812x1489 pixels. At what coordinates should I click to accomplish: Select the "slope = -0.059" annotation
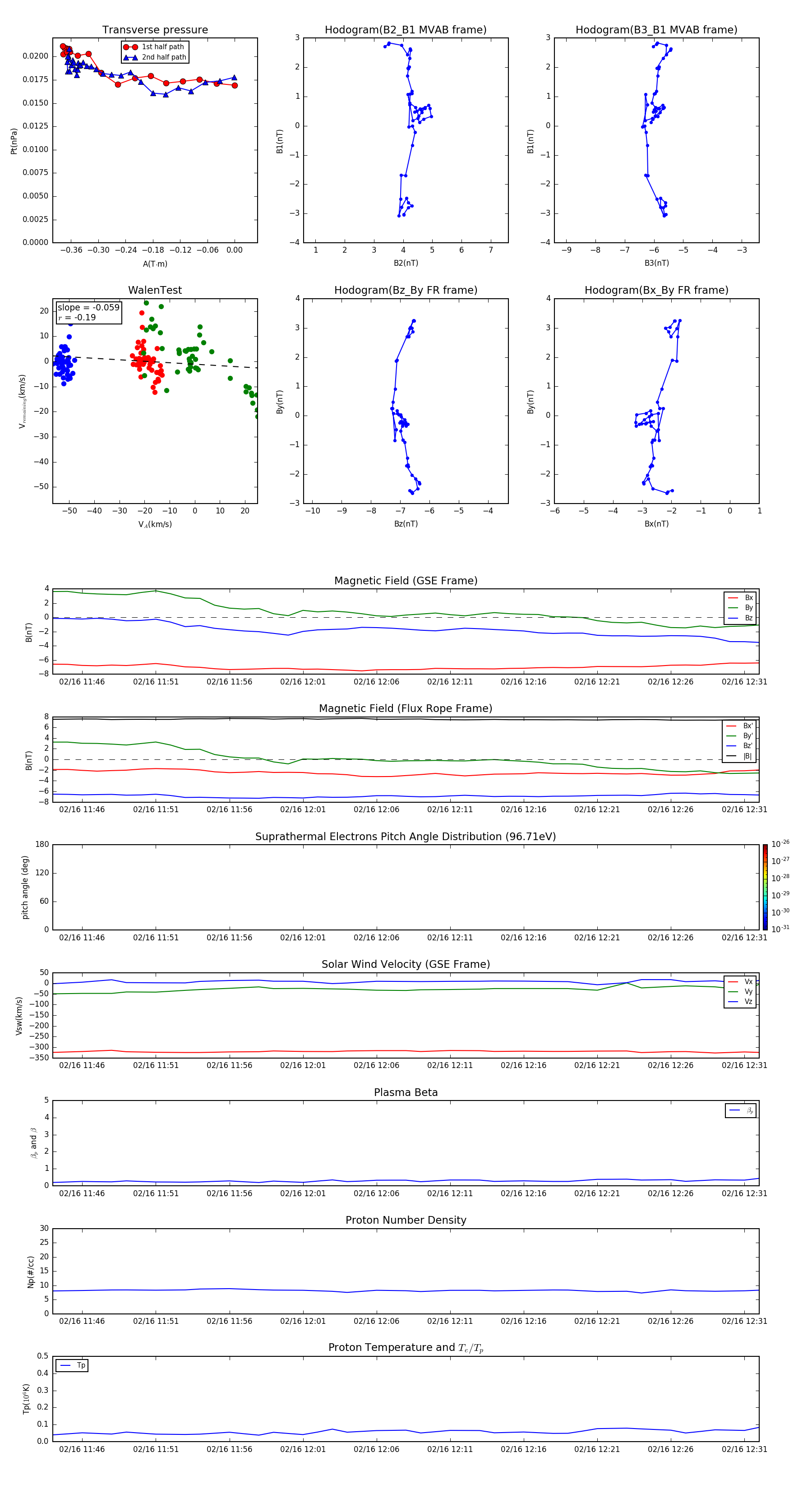[88, 308]
